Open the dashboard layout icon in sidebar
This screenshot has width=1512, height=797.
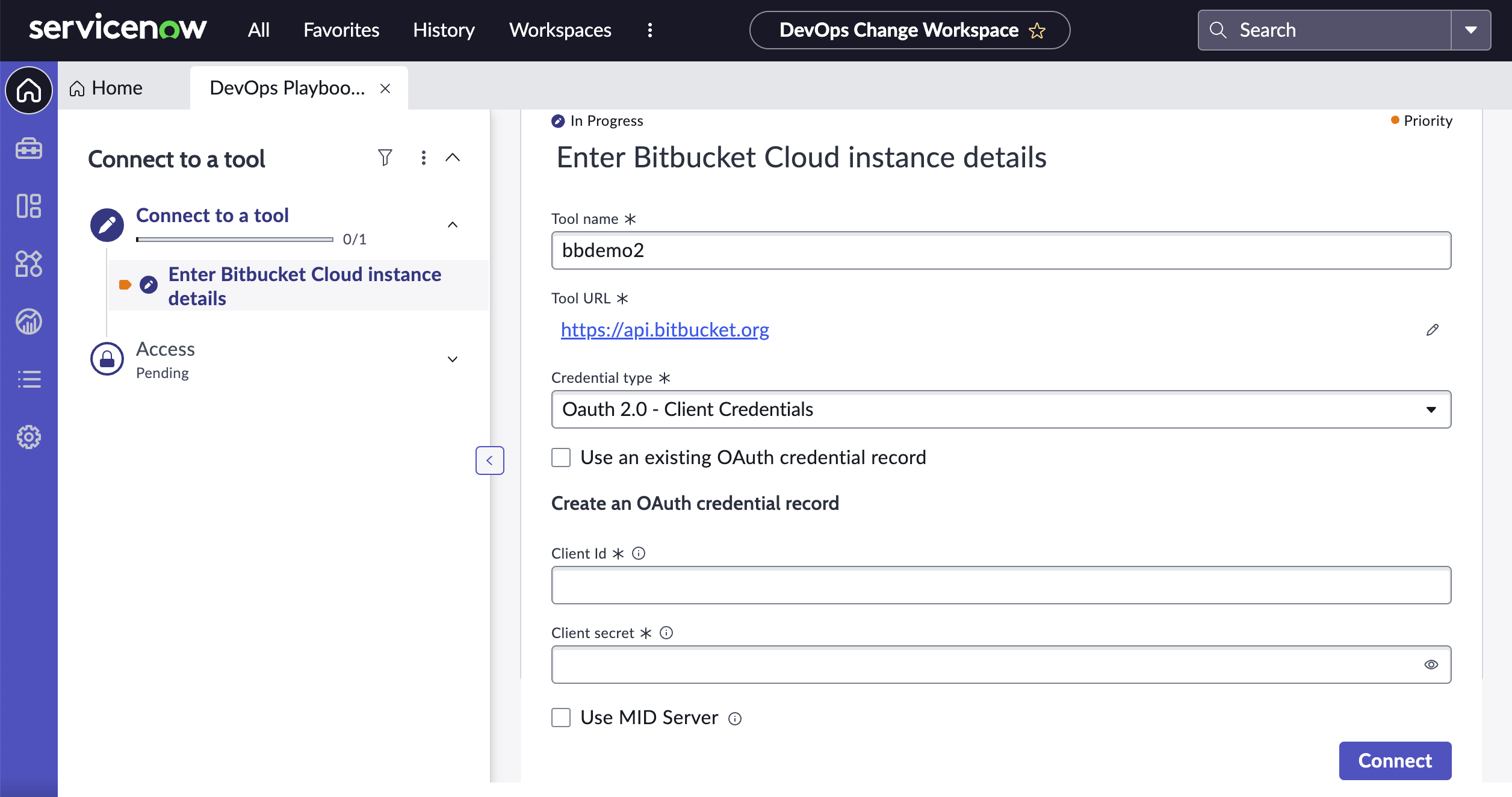point(29,206)
